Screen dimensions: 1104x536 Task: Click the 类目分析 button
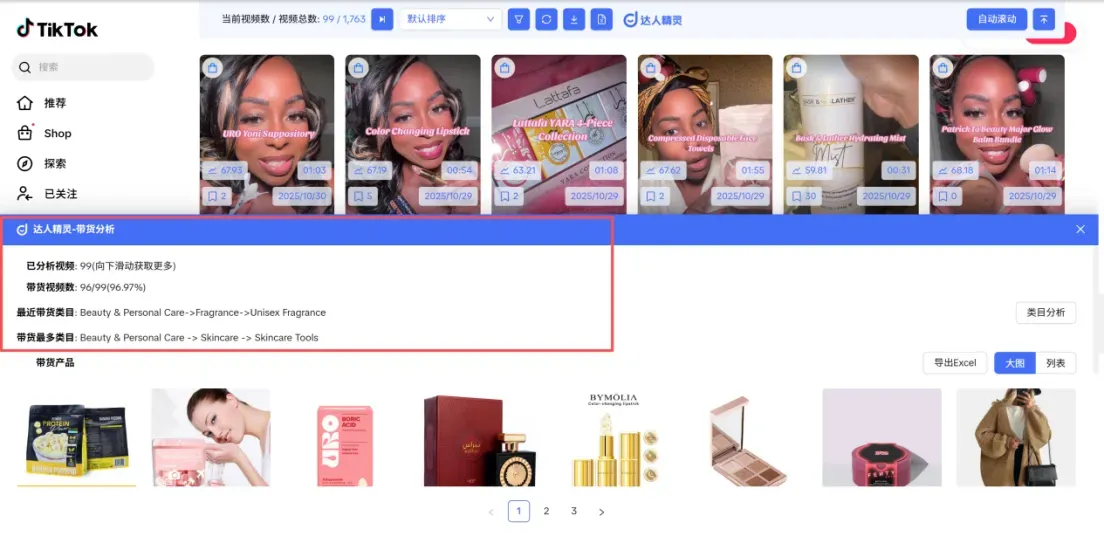coord(1046,313)
